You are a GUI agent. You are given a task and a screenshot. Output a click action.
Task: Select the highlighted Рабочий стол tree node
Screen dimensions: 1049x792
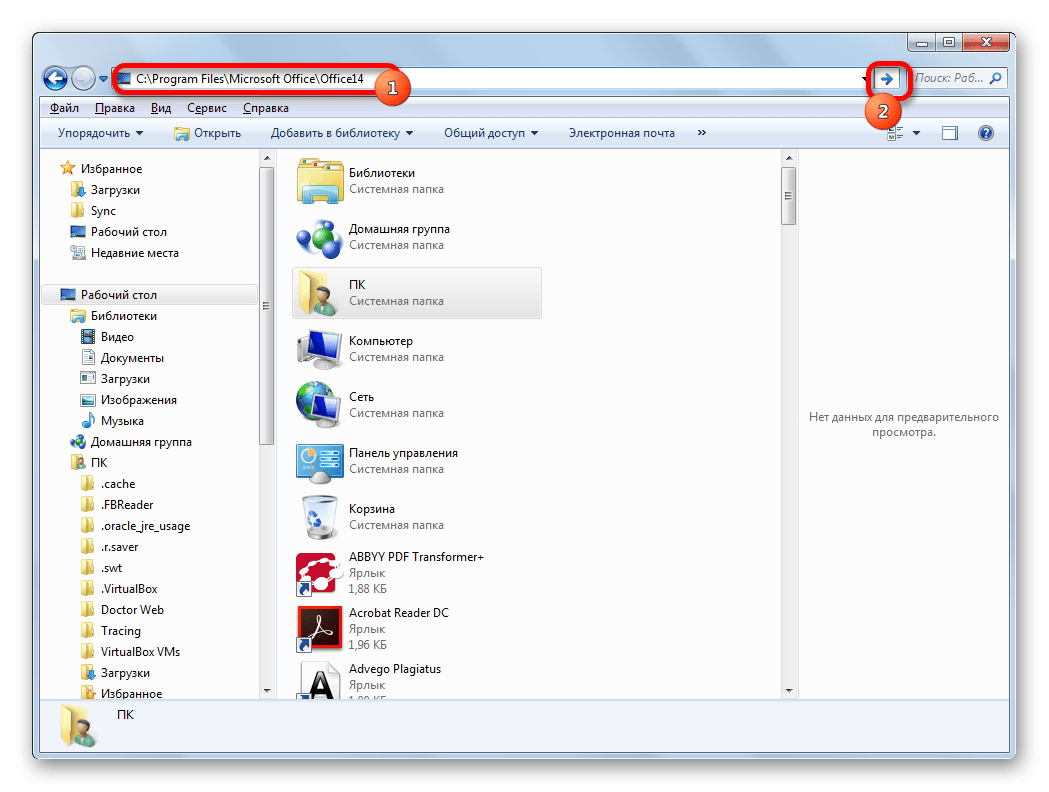coord(149,295)
